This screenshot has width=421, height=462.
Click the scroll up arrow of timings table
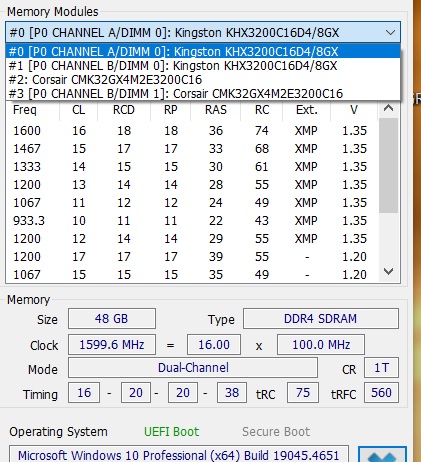click(389, 108)
